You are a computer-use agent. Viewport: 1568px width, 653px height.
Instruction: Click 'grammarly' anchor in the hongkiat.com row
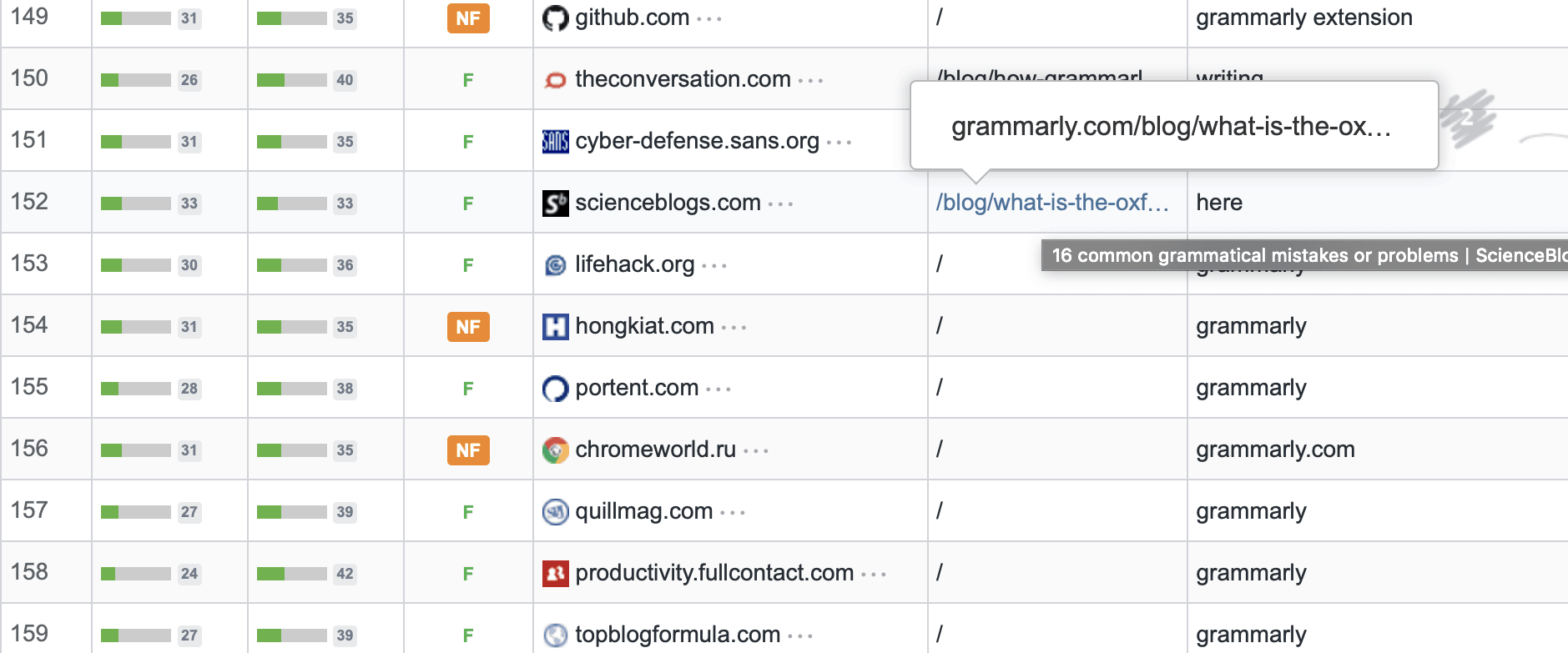(x=1251, y=326)
